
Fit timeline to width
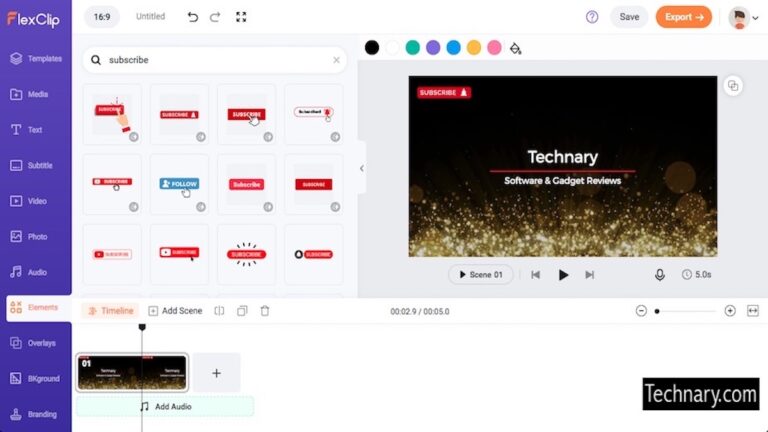coord(753,311)
